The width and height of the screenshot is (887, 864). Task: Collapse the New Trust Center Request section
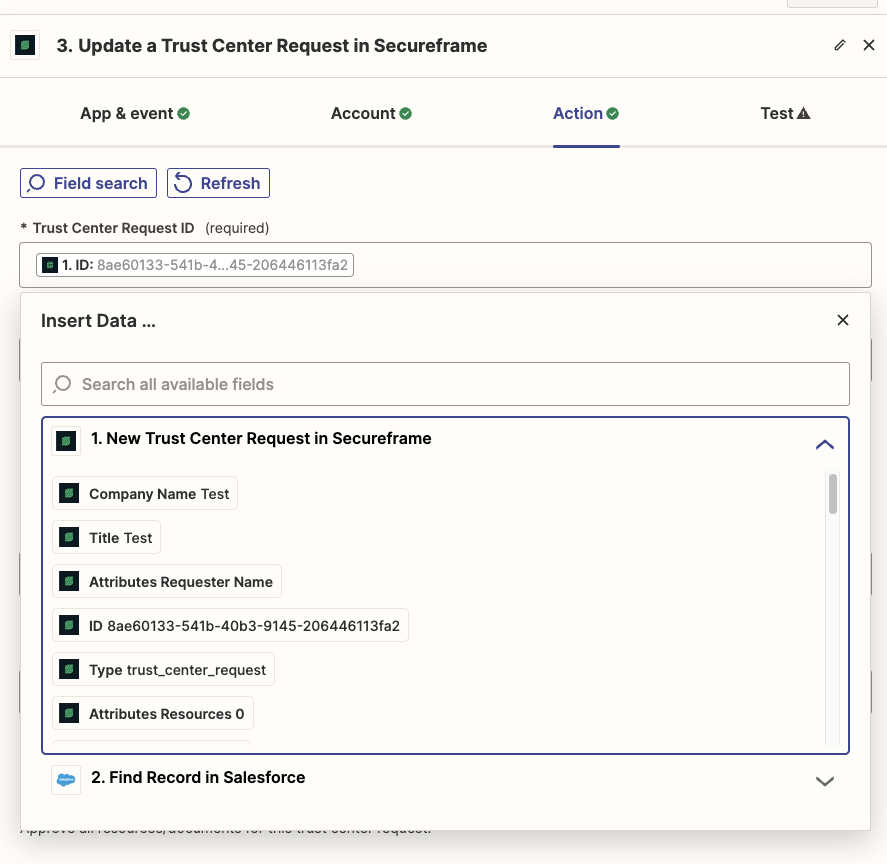pos(825,445)
